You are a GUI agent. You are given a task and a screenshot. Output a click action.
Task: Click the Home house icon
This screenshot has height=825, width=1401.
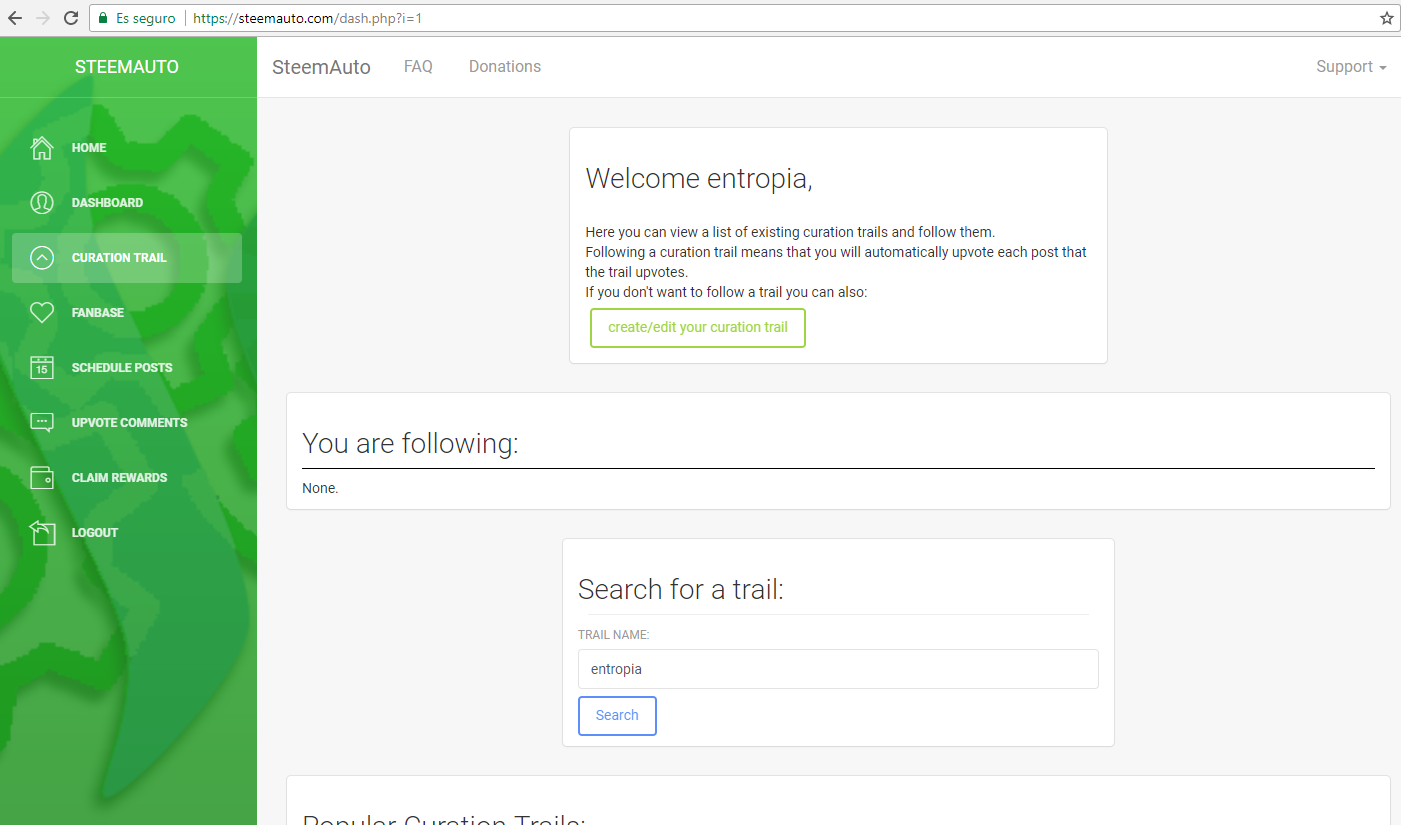[42, 148]
